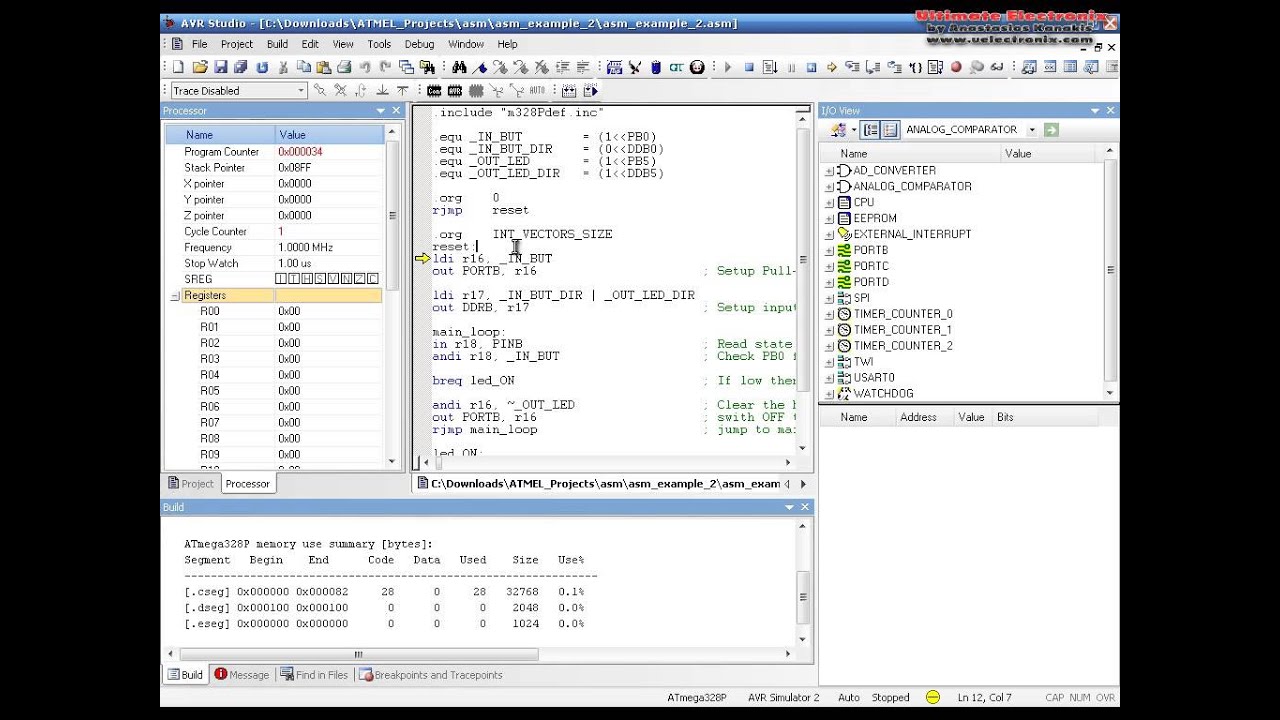Click the New File toolbar icon
The image size is (1280, 720).
(178, 67)
